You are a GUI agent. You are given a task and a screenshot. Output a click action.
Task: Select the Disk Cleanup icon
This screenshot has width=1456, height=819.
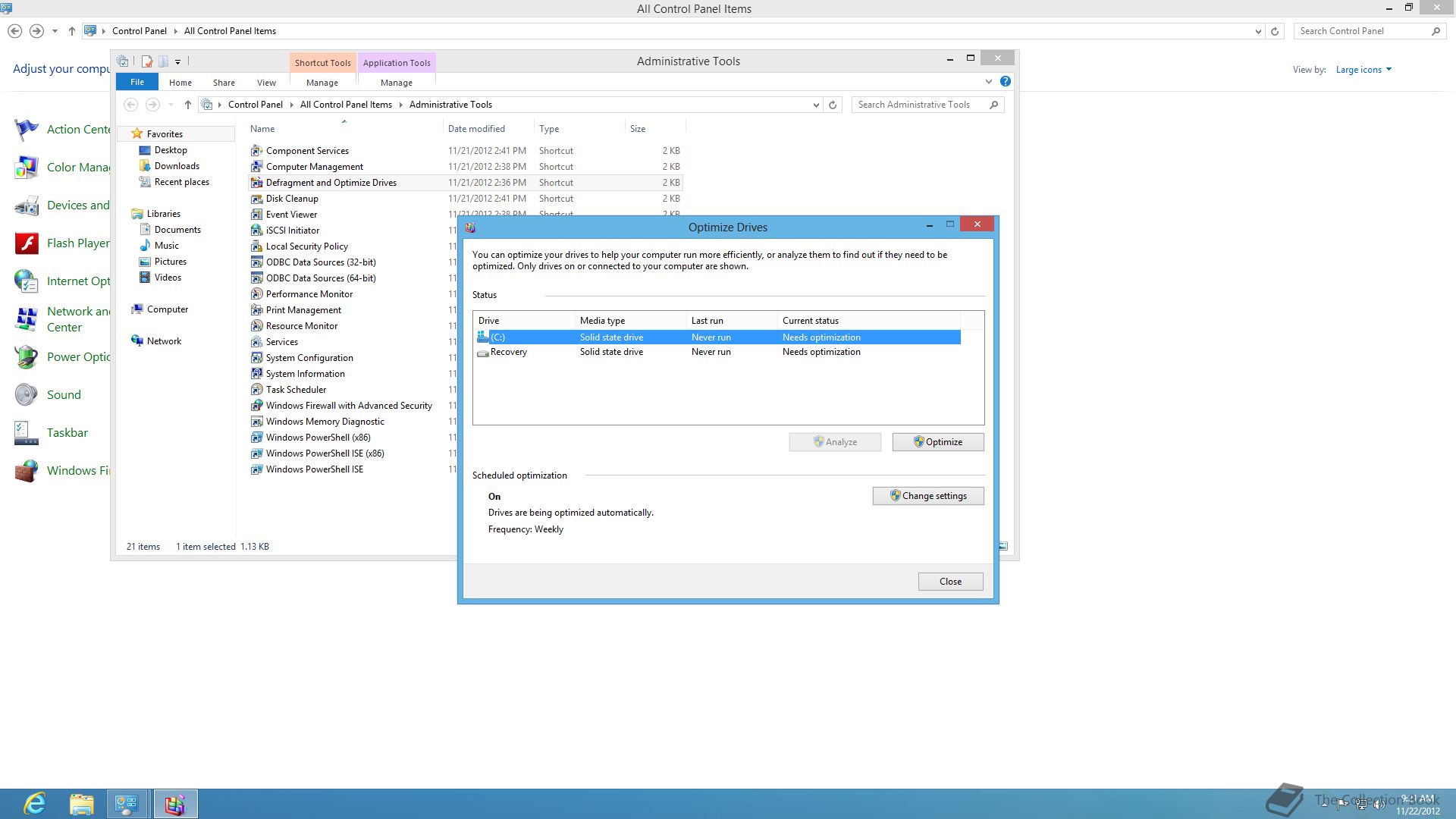(257, 199)
